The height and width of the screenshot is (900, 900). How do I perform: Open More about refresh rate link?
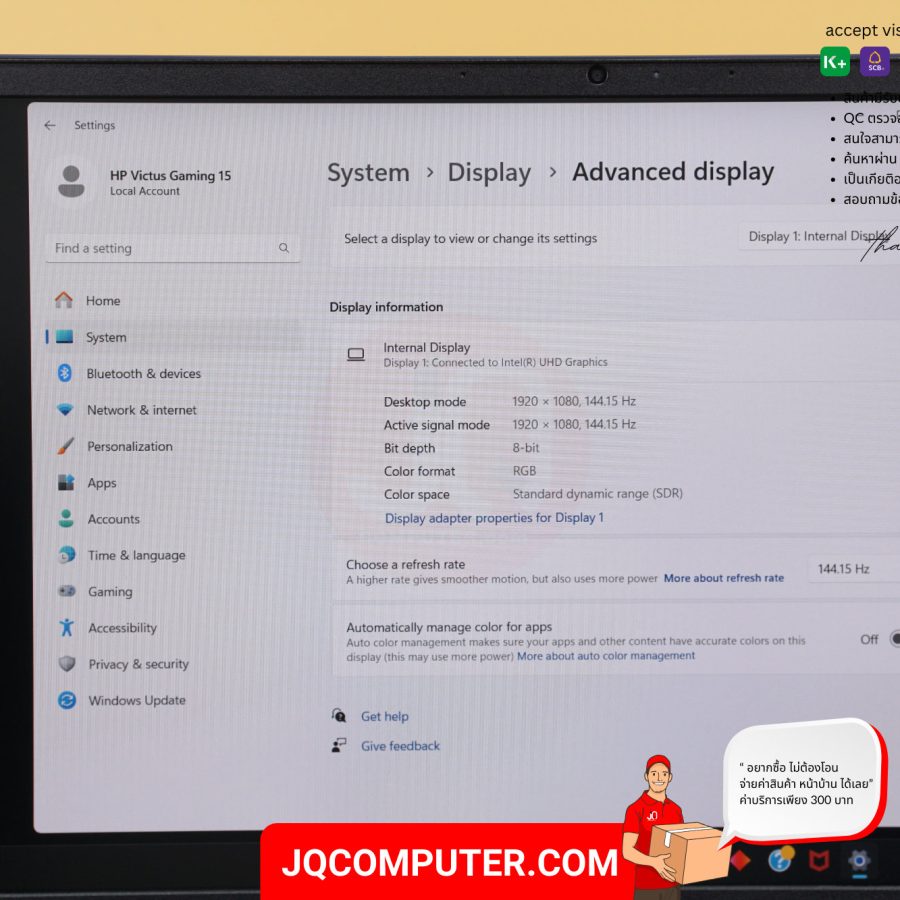pyautogui.click(x=724, y=578)
